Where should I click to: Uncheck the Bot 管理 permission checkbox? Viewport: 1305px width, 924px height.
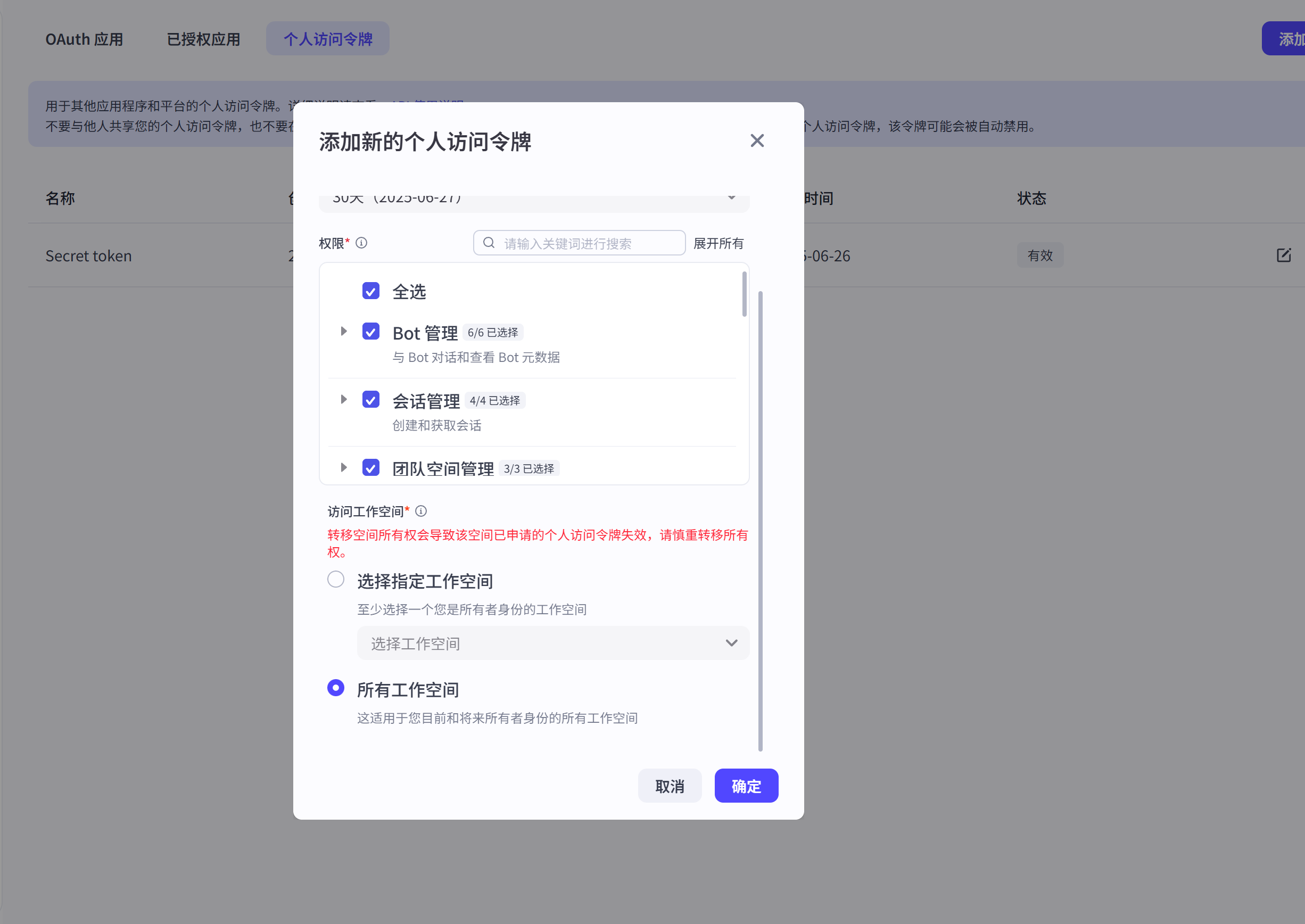[x=371, y=332]
